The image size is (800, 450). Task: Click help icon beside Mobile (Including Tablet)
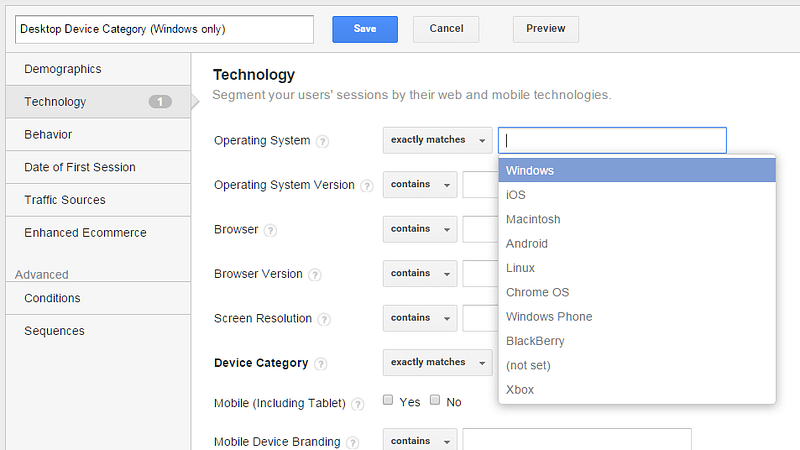(358, 404)
